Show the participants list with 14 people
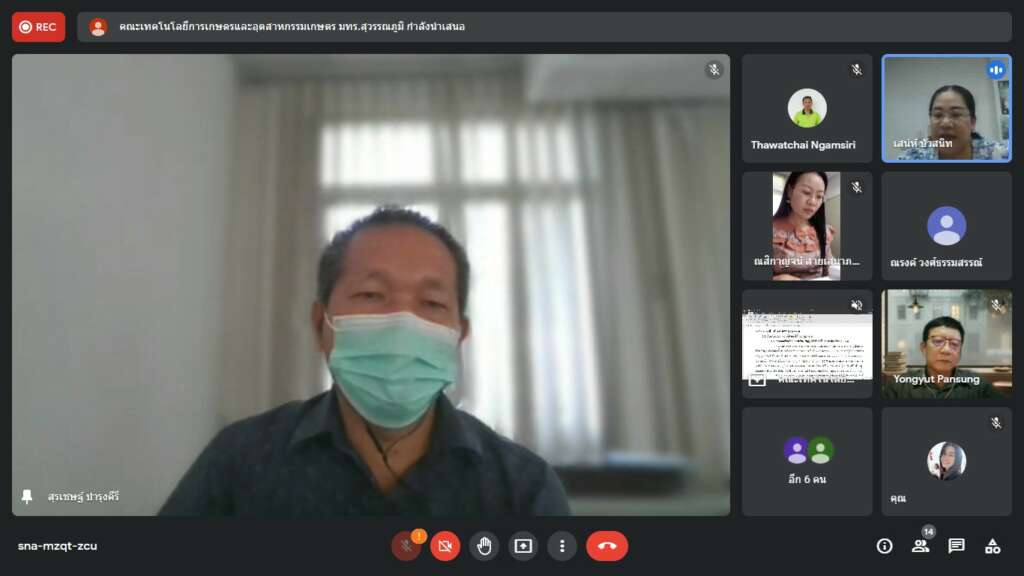Screen dimensions: 1024x576 [920, 545]
